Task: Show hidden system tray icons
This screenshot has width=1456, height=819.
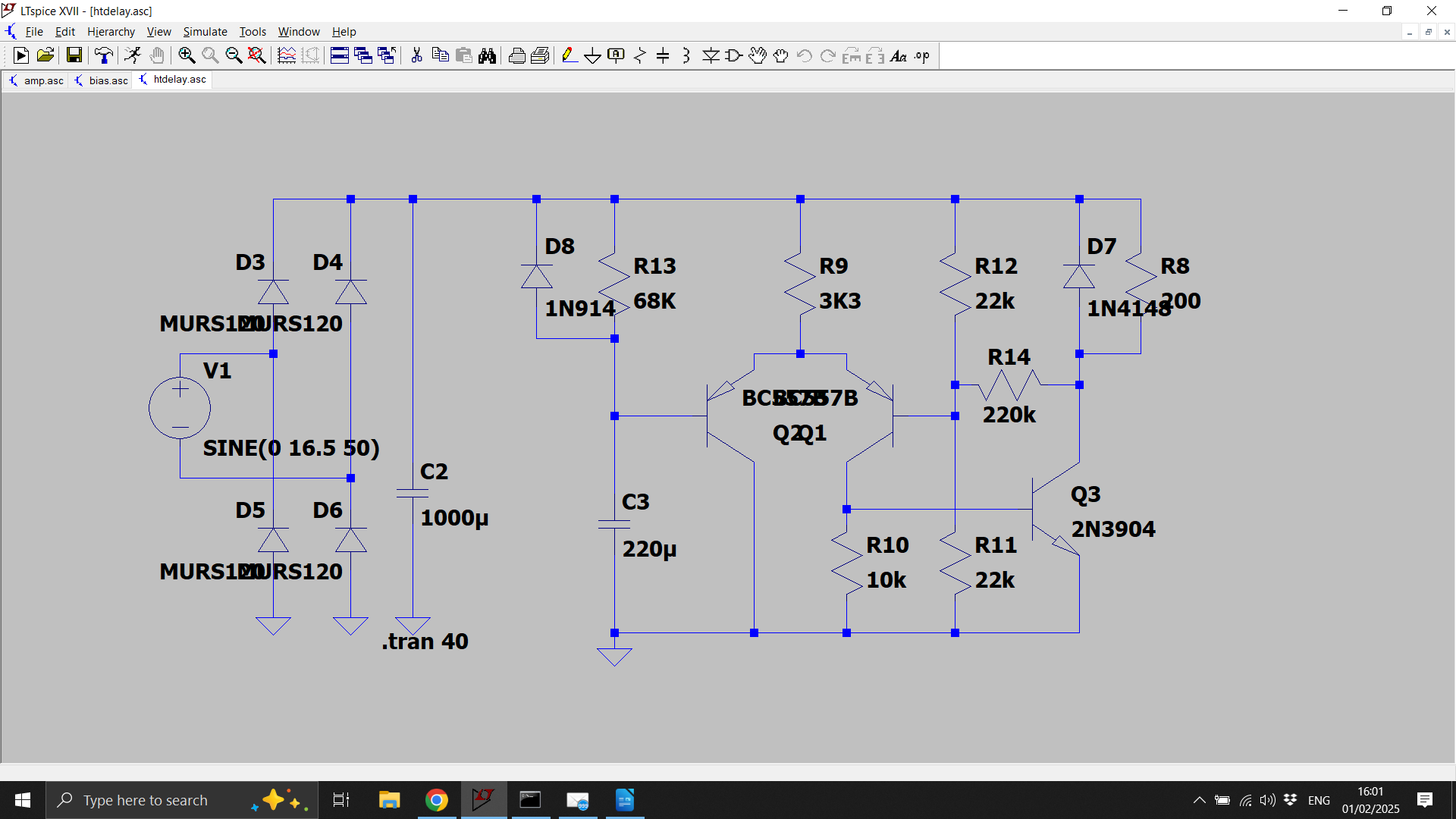Action: (x=1199, y=800)
